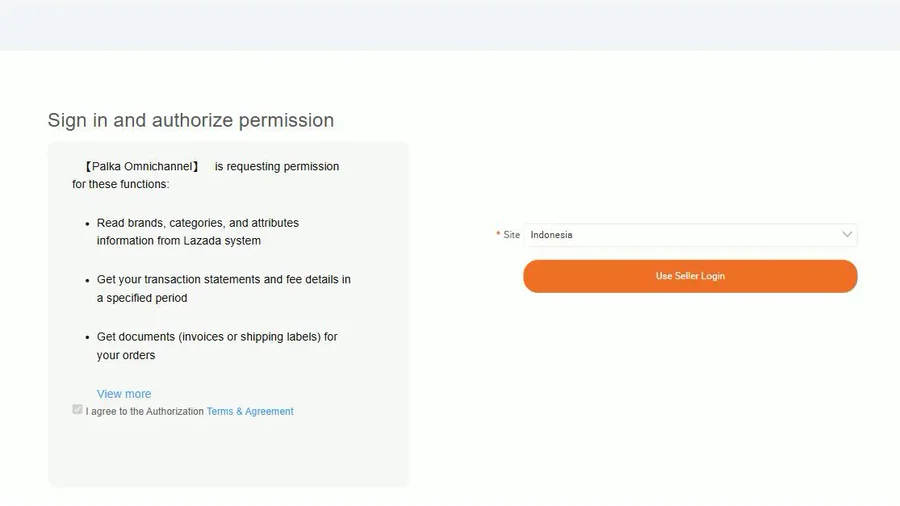Click 'Get your transaction statements' permission text
The width and height of the screenshot is (900, 506).
[x=223, y=289]
